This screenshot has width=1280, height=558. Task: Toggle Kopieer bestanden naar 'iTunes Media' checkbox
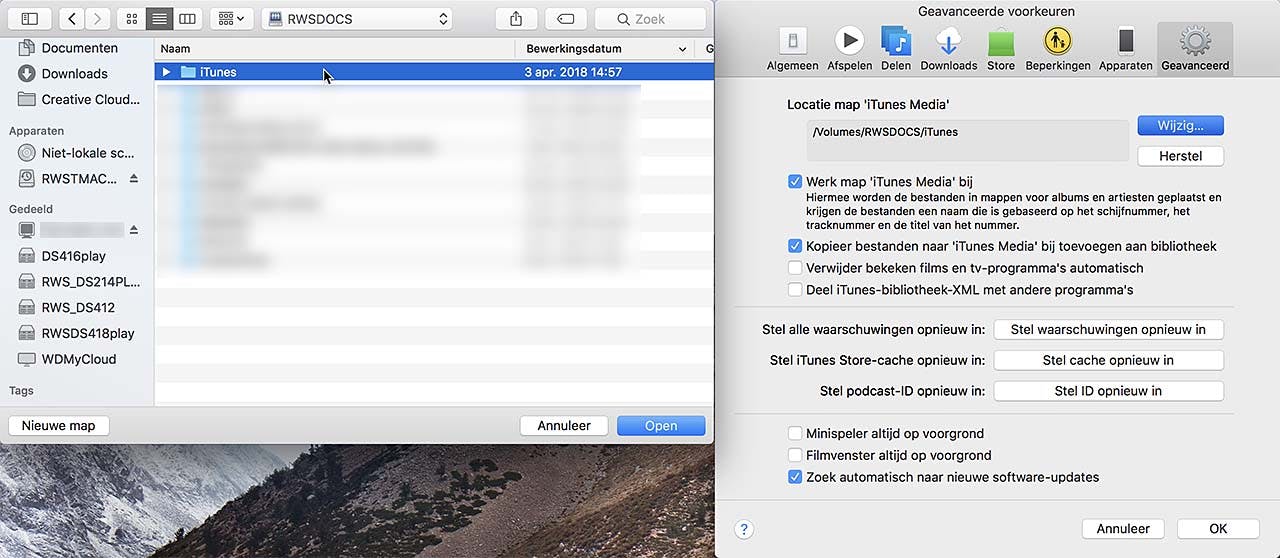pos(795,246)
